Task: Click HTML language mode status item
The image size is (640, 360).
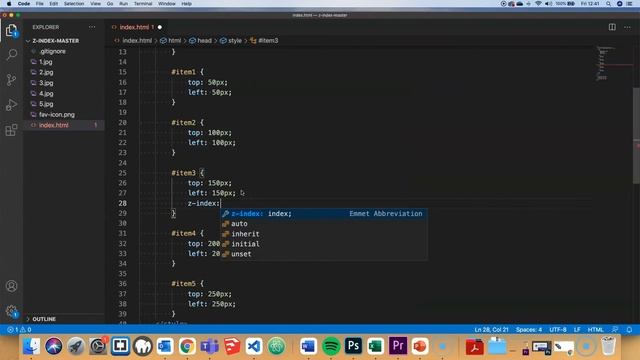Action: tap(595, 329)
